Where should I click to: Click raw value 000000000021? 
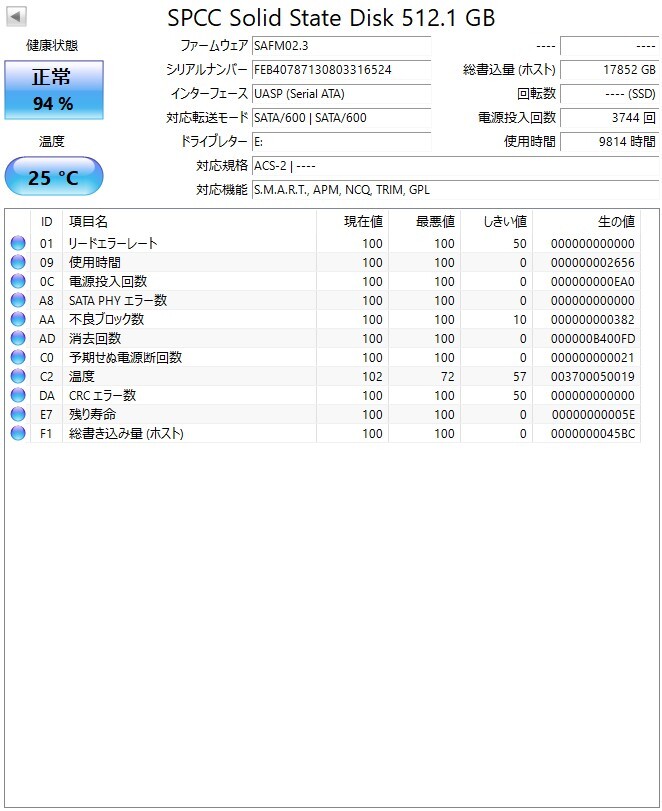pos(593,357)
